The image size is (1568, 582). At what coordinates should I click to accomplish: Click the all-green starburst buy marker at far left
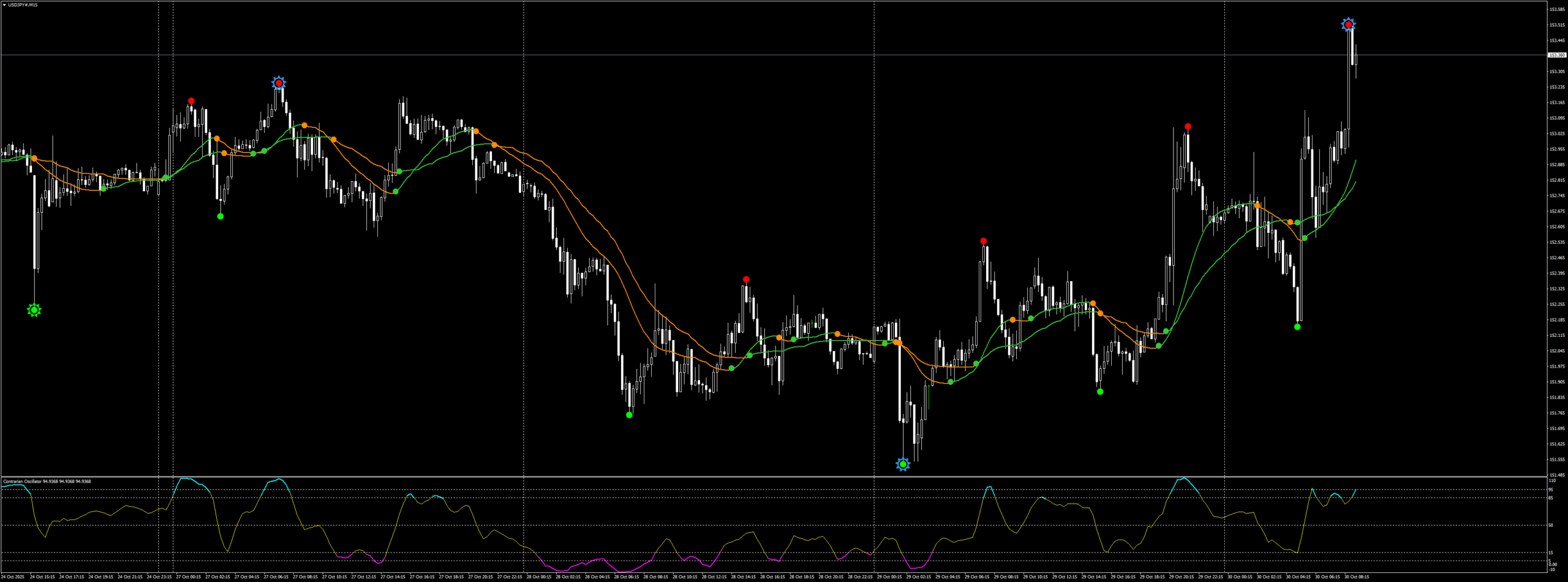point(34,310)
